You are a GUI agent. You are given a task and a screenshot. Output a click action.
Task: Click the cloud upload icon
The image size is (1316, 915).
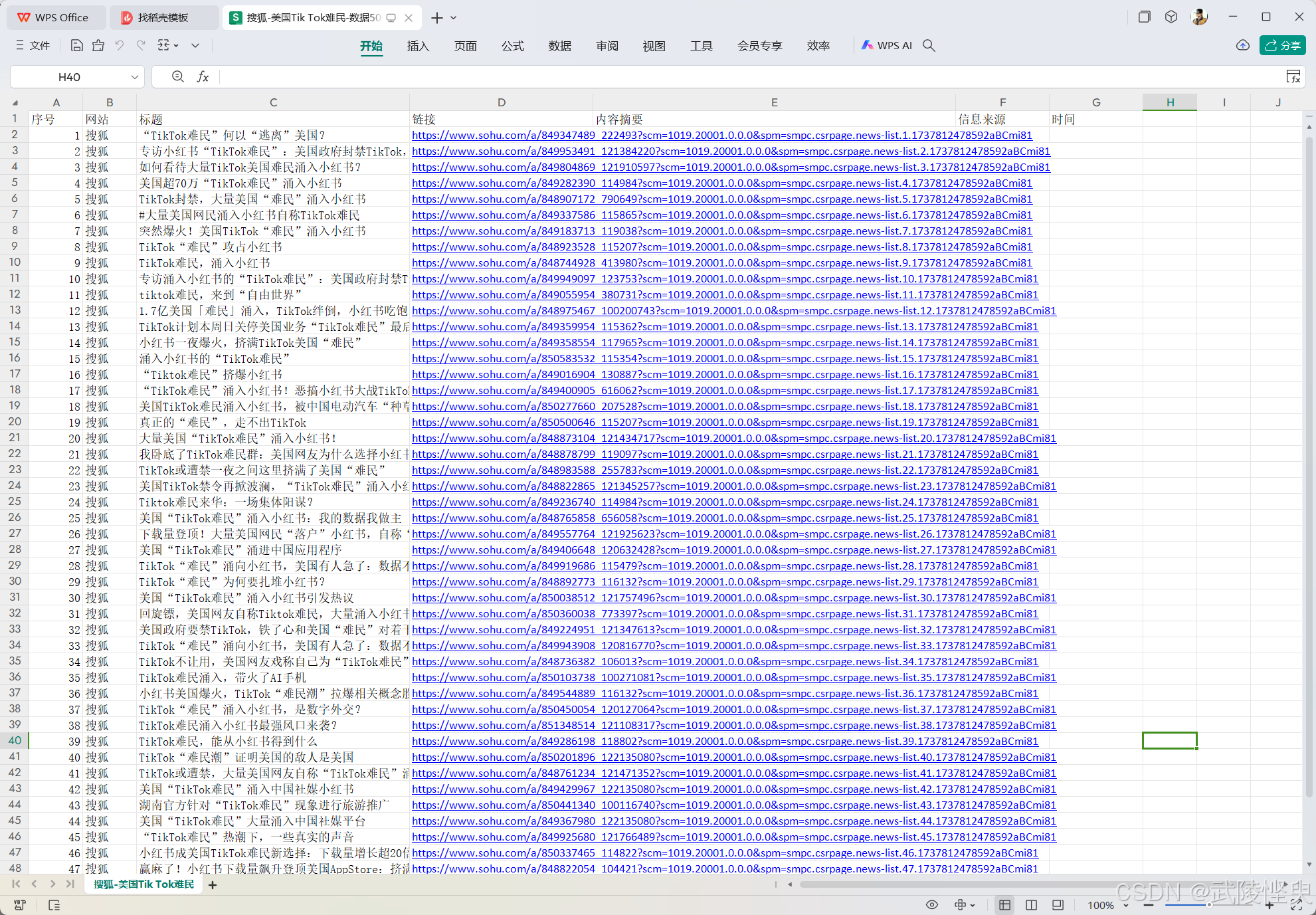pyautogui.click(x=1243, y=45)
